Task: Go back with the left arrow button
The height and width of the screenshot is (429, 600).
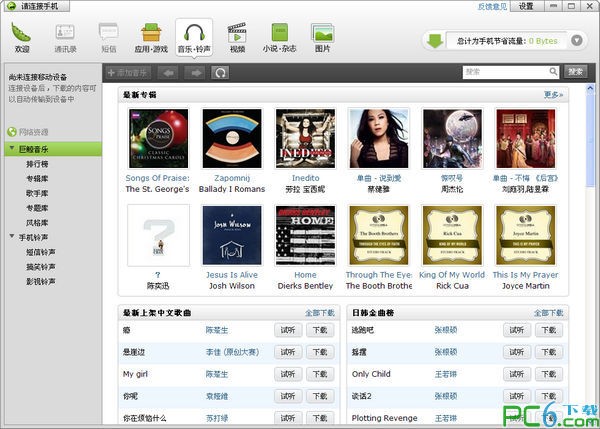Action: [x=168, y=72]
